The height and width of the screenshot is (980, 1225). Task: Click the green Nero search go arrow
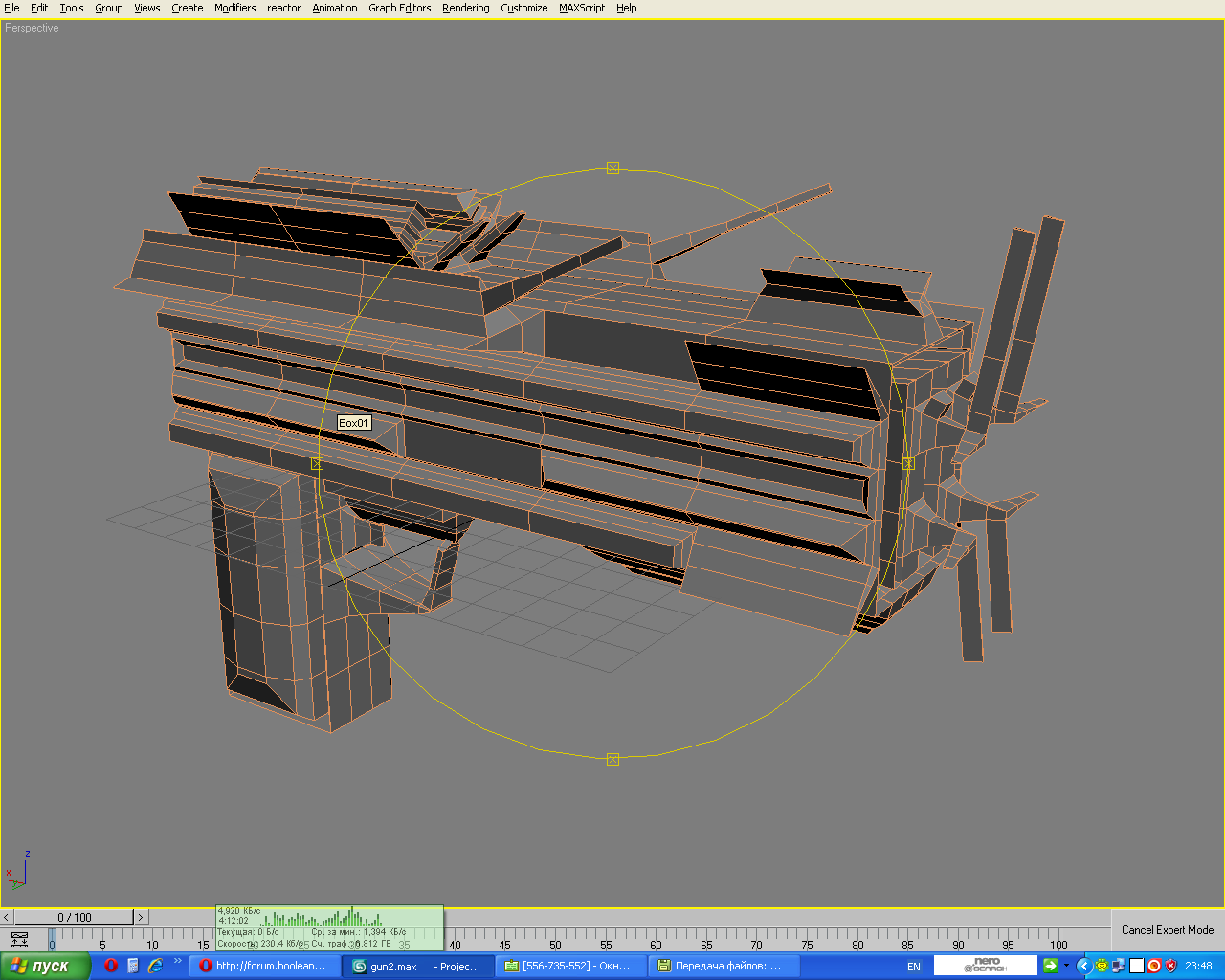[1050, 966]
